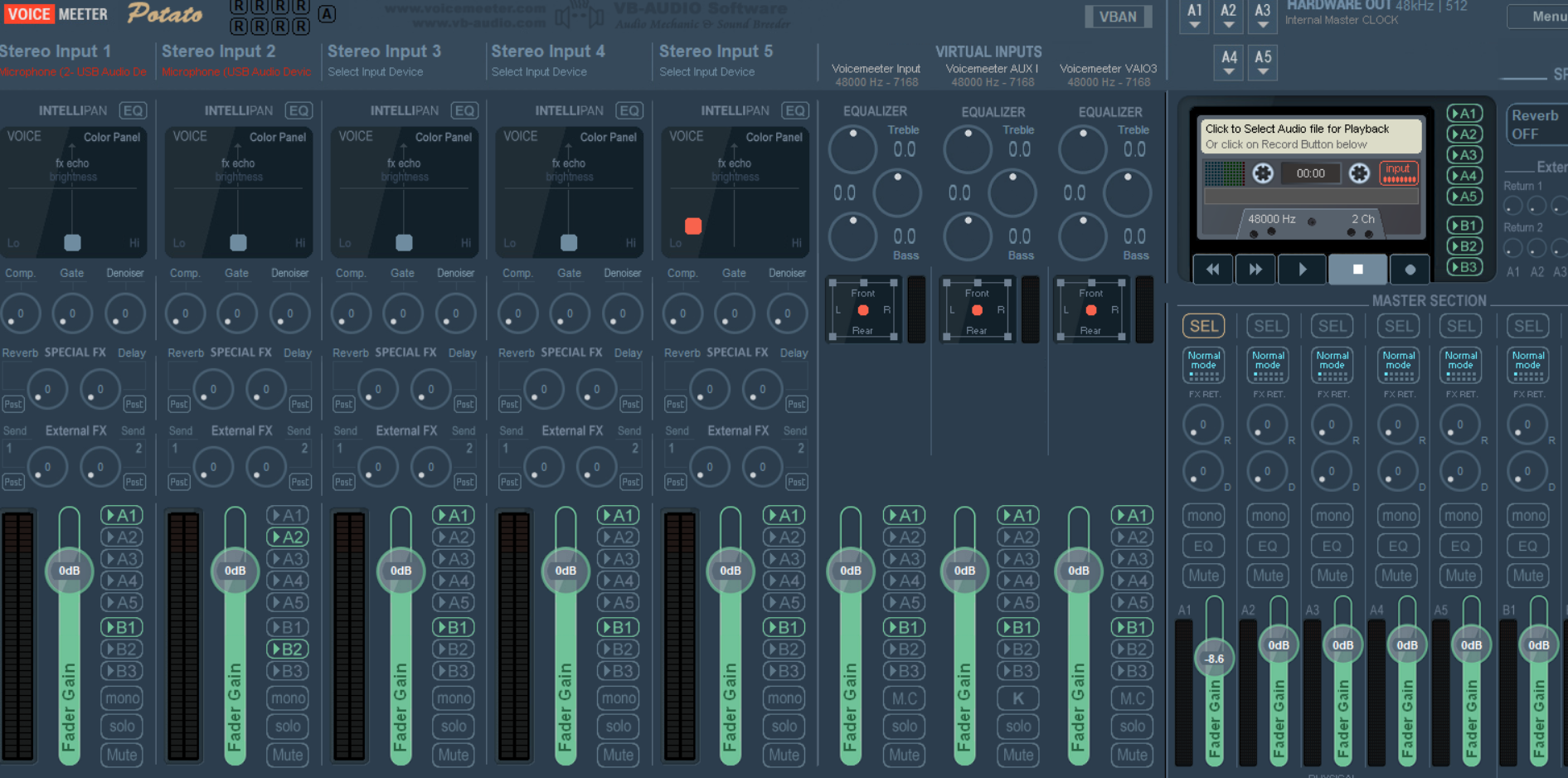Image resolution: width=1568 pixels, height=778 pixels.
Task: Click the A1 master fader at -8.6
Action: coord(1214,659)
